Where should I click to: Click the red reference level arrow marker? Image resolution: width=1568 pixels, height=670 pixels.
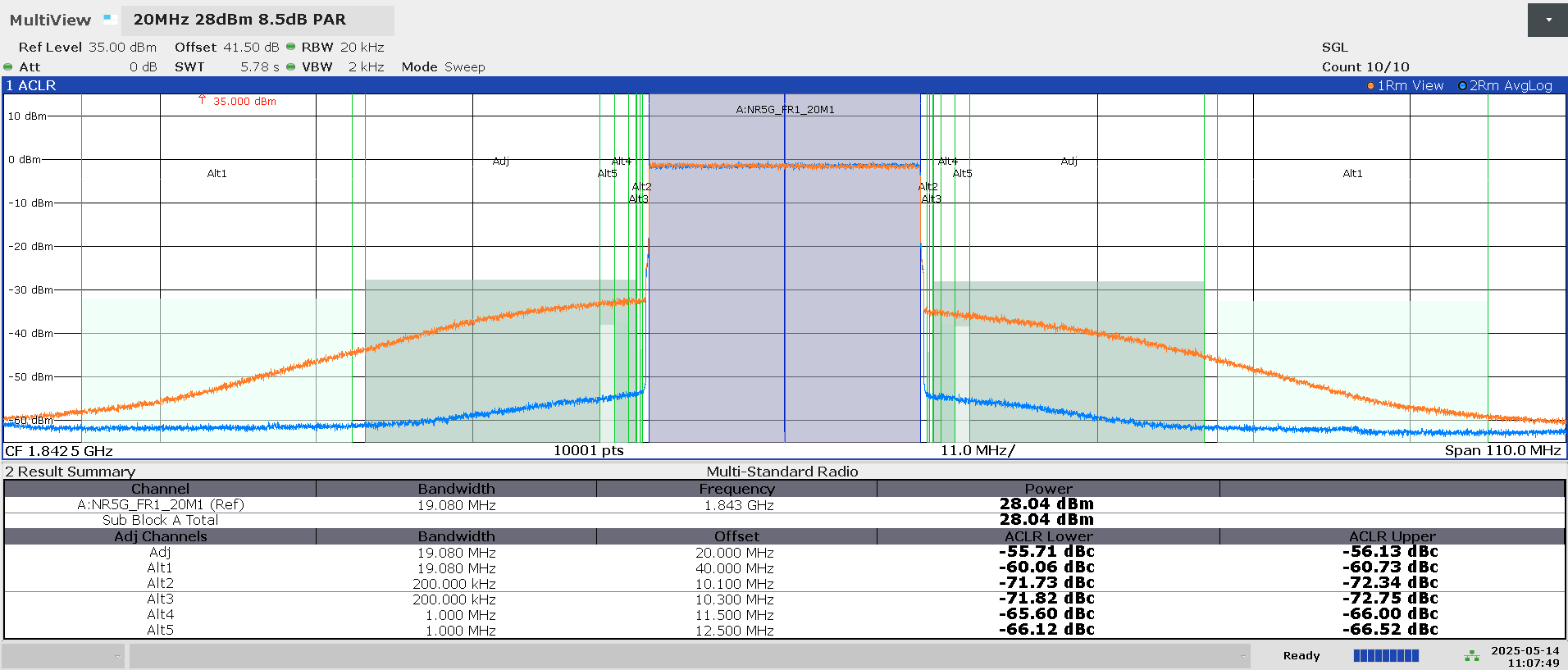(x=202, y=100)
